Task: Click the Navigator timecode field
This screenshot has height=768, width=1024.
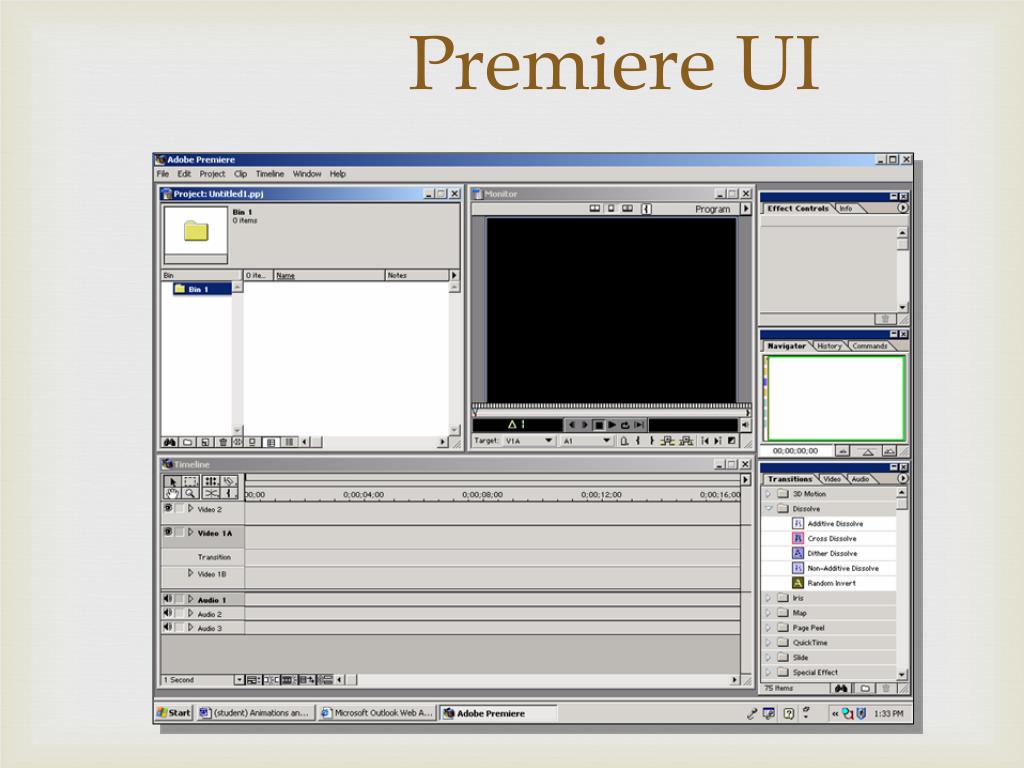Action: click(795, 451)
